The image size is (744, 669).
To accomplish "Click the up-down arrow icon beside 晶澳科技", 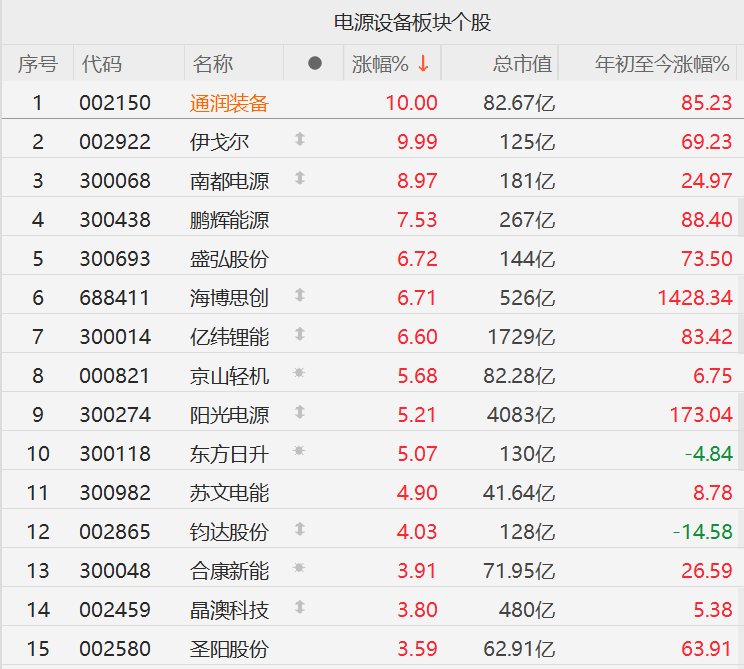I will pyautogui.click(x=298, y=608).
